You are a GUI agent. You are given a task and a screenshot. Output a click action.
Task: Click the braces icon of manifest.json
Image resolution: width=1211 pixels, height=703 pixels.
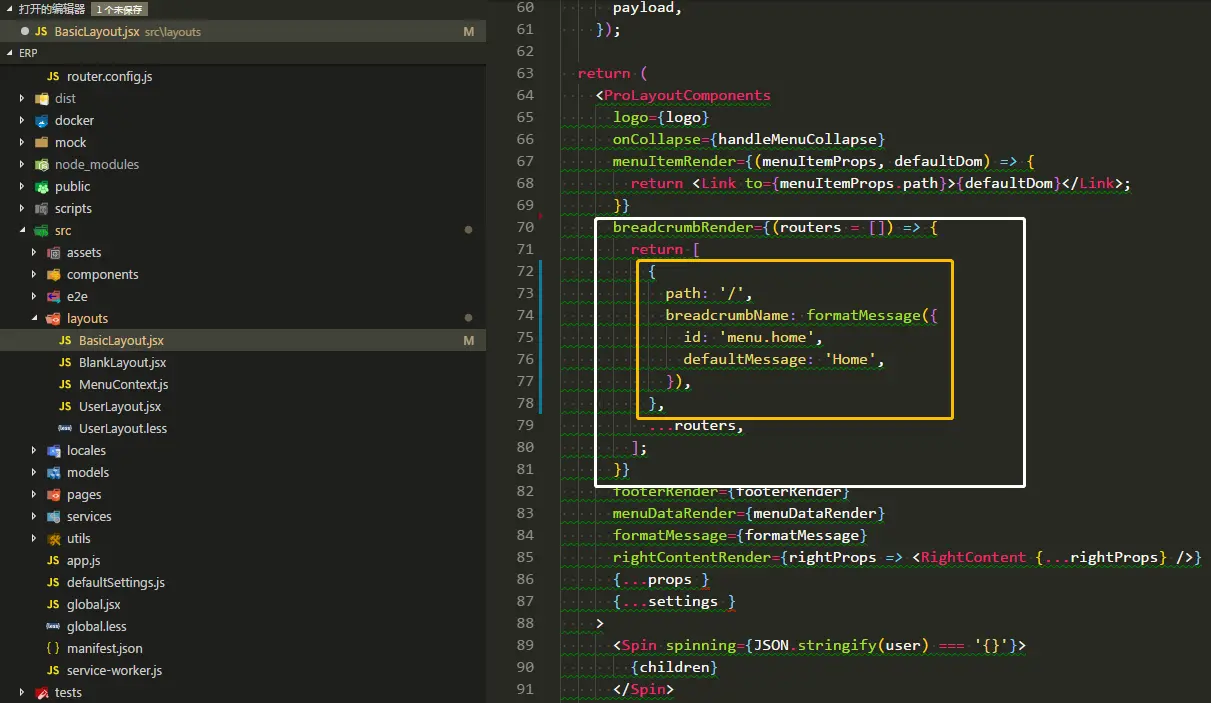point(53,648)
